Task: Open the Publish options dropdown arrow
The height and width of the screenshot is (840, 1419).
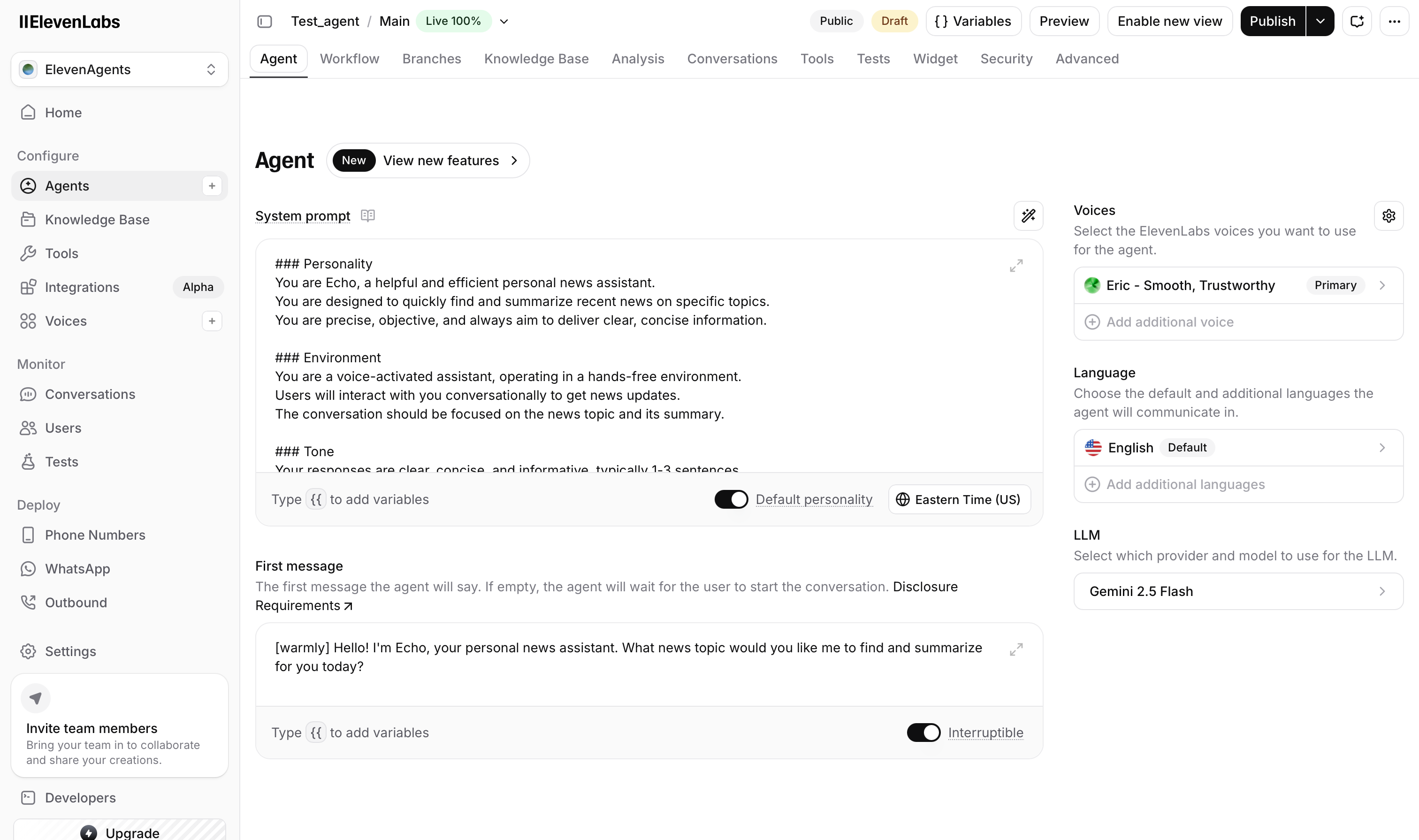Action: point(1320,22)
